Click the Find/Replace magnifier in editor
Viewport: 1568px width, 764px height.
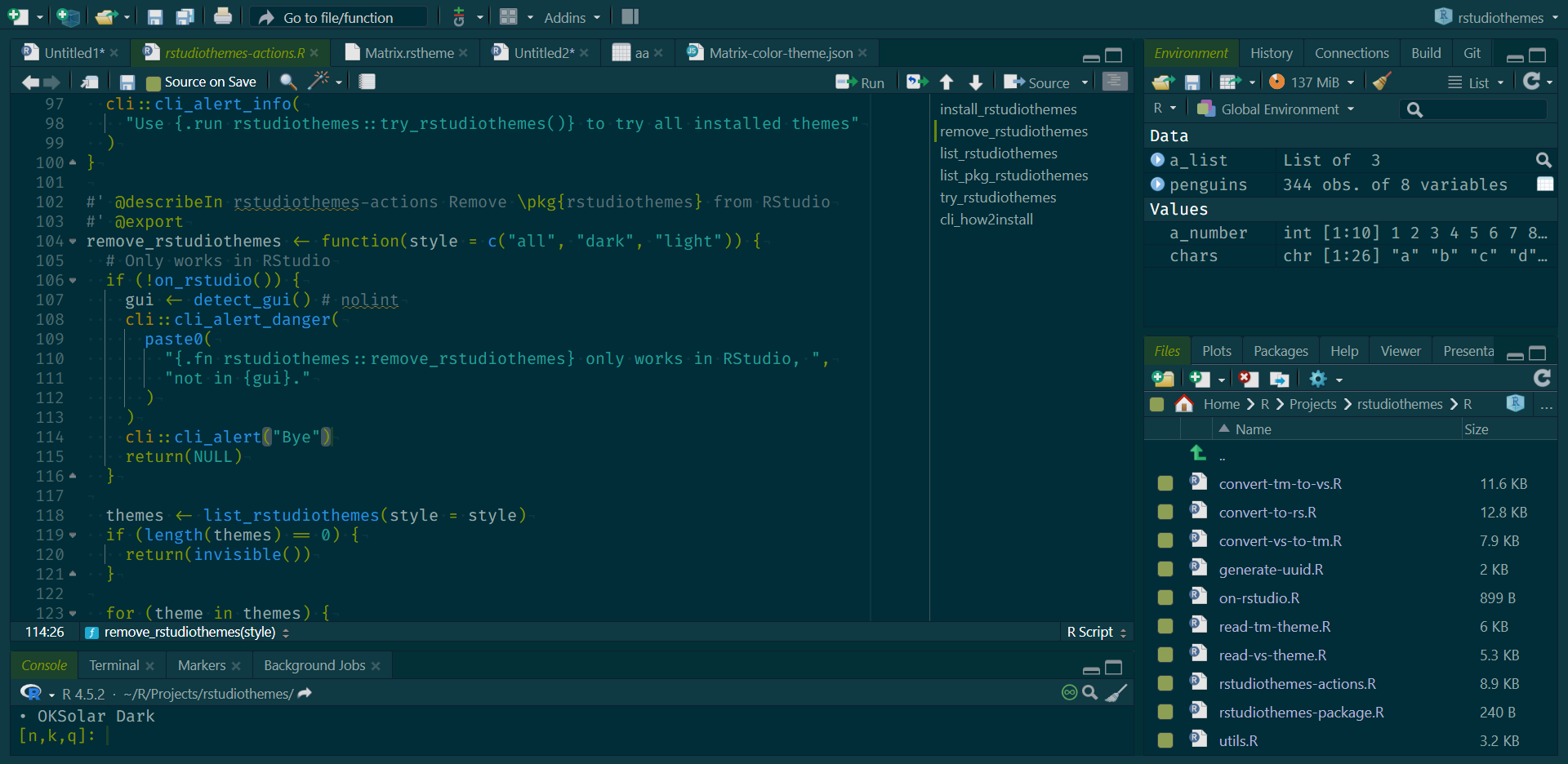287,82
